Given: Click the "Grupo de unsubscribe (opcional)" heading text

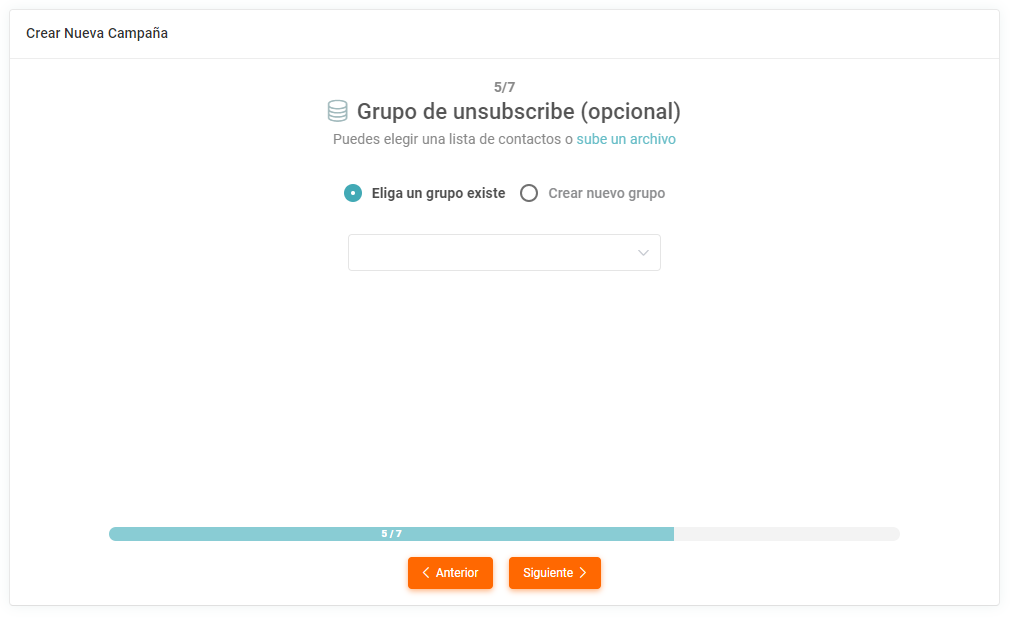Looking at the screenshot, I should click(x=518, y=111).
